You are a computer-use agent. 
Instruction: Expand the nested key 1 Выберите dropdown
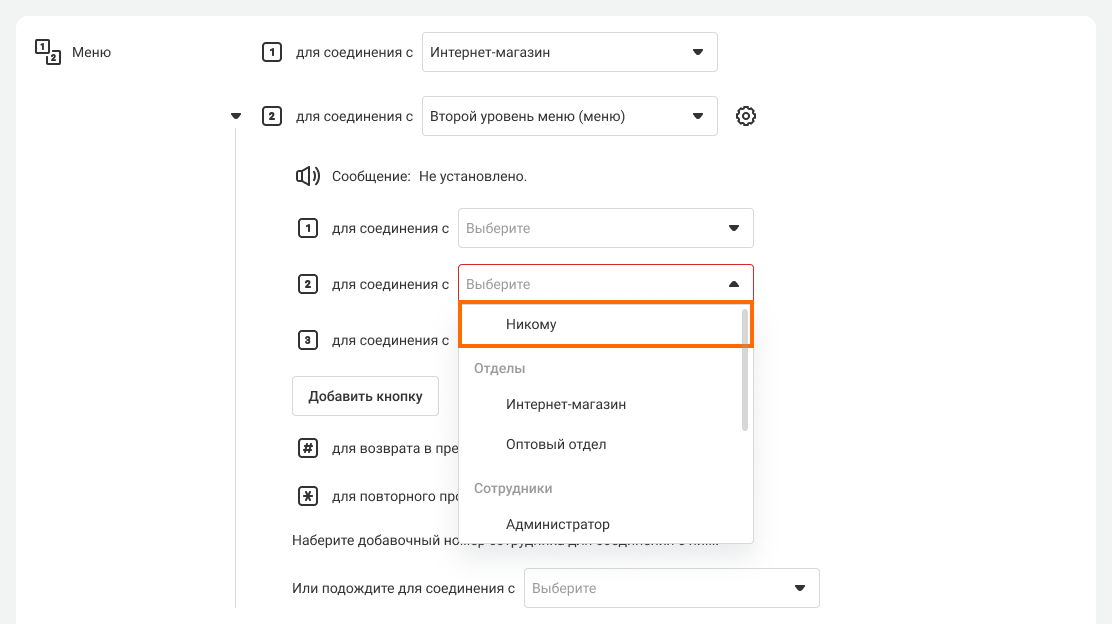coord(605,228)
